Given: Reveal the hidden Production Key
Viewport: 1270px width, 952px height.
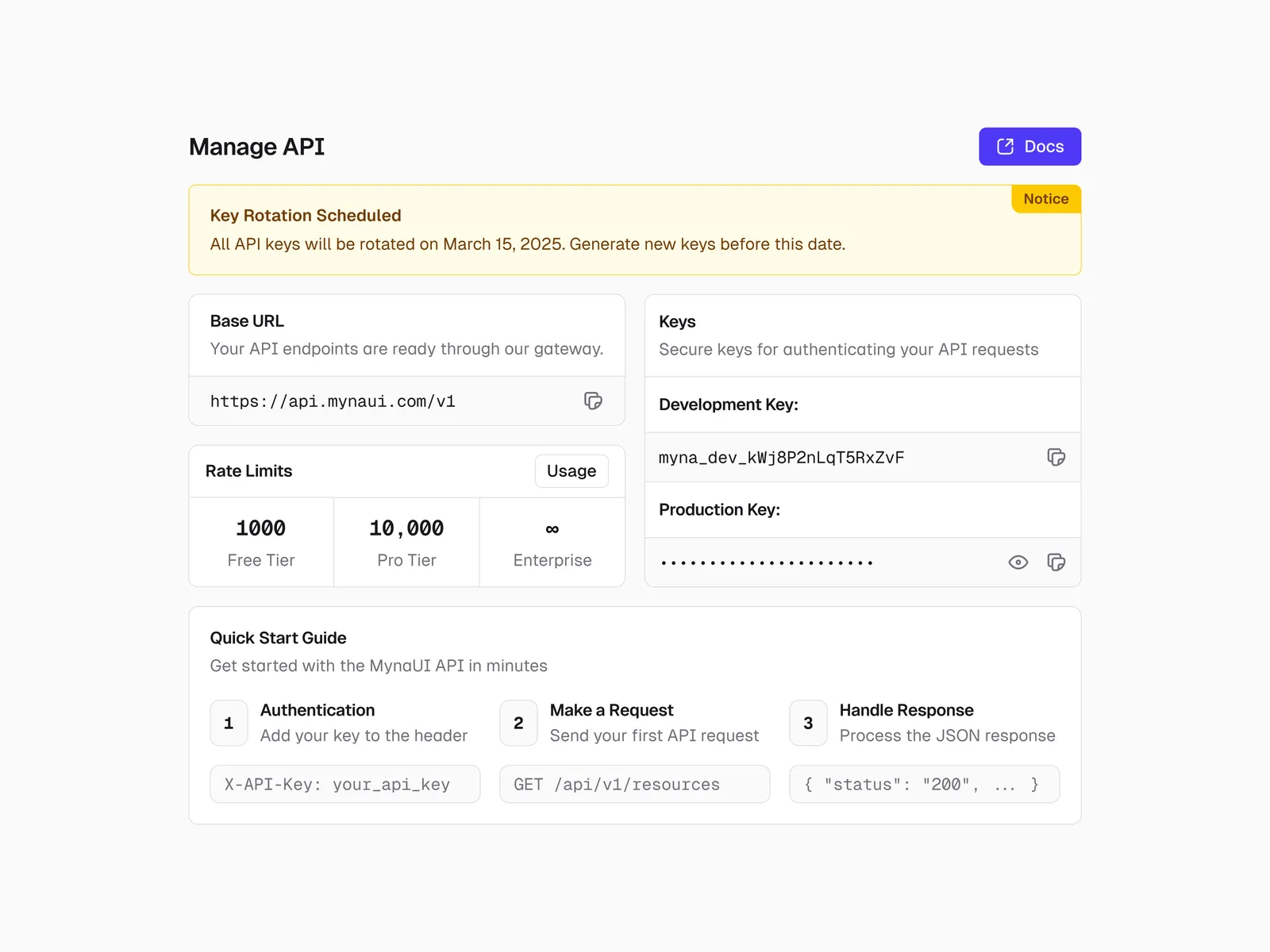Looking at the screenshot, I should 1018,562.
